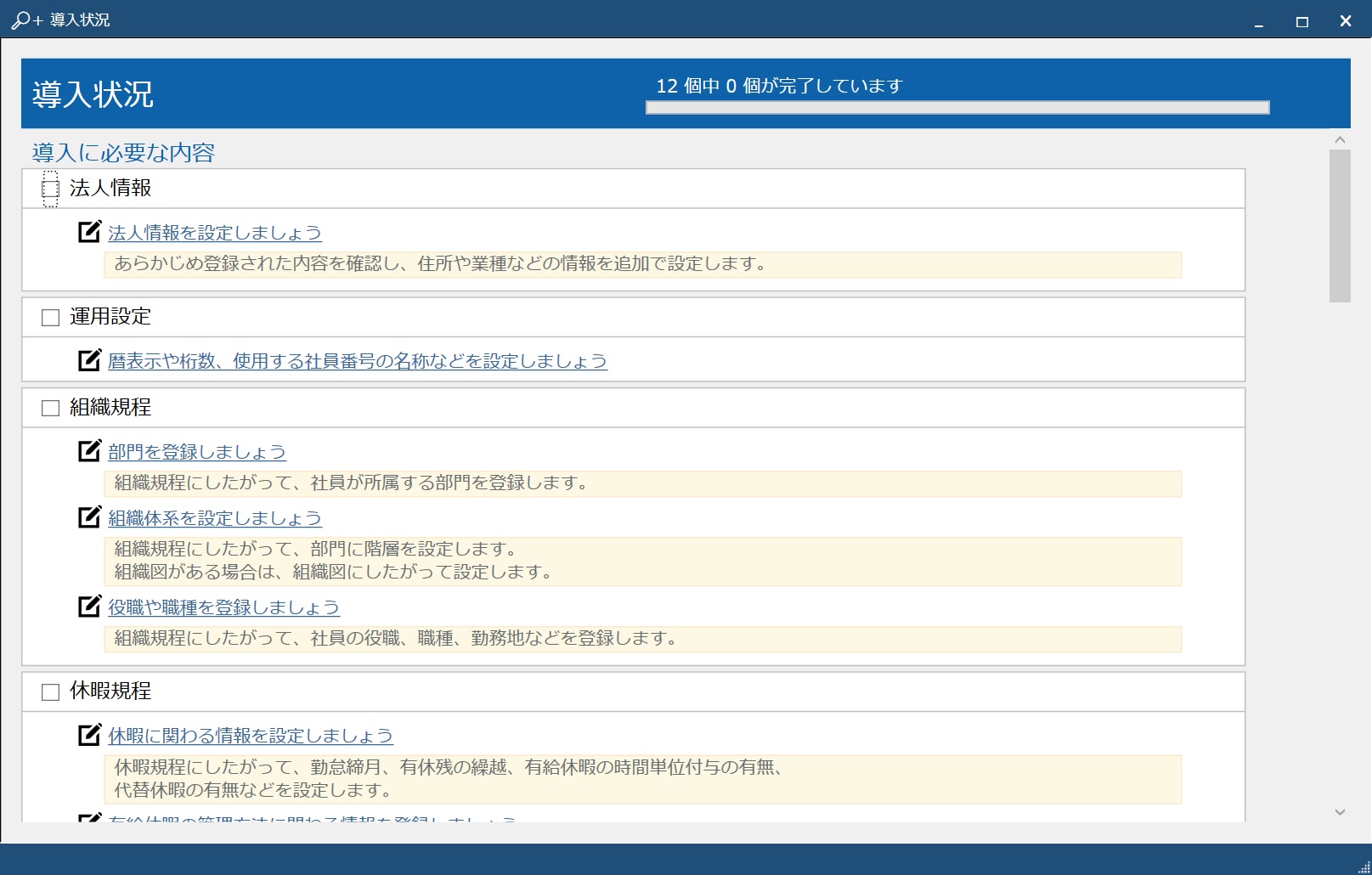
Task: Maximize the 導入状況 window
Action: tap(1301, 21)
